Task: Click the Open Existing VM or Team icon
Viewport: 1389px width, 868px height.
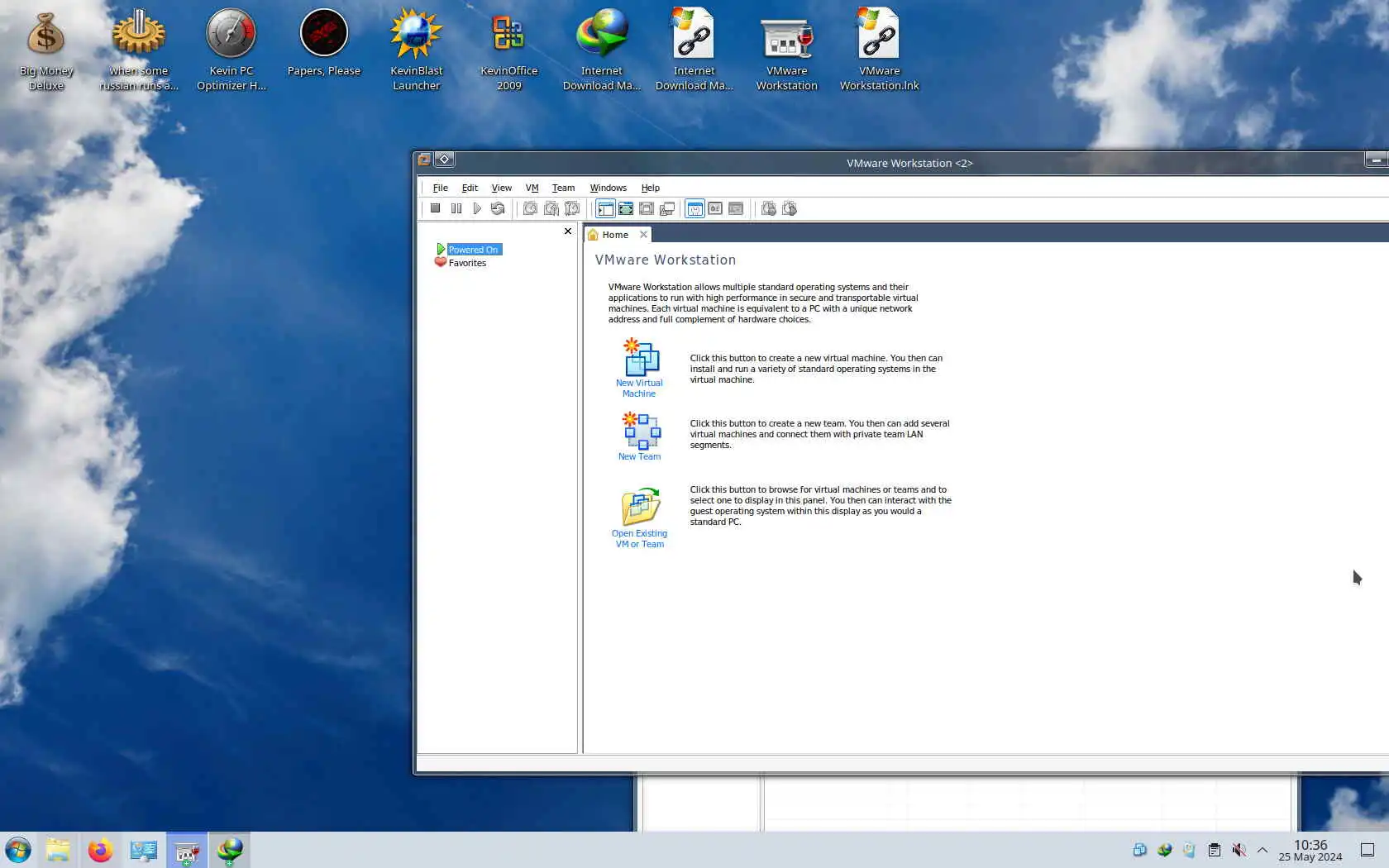Action: [641, 507]
